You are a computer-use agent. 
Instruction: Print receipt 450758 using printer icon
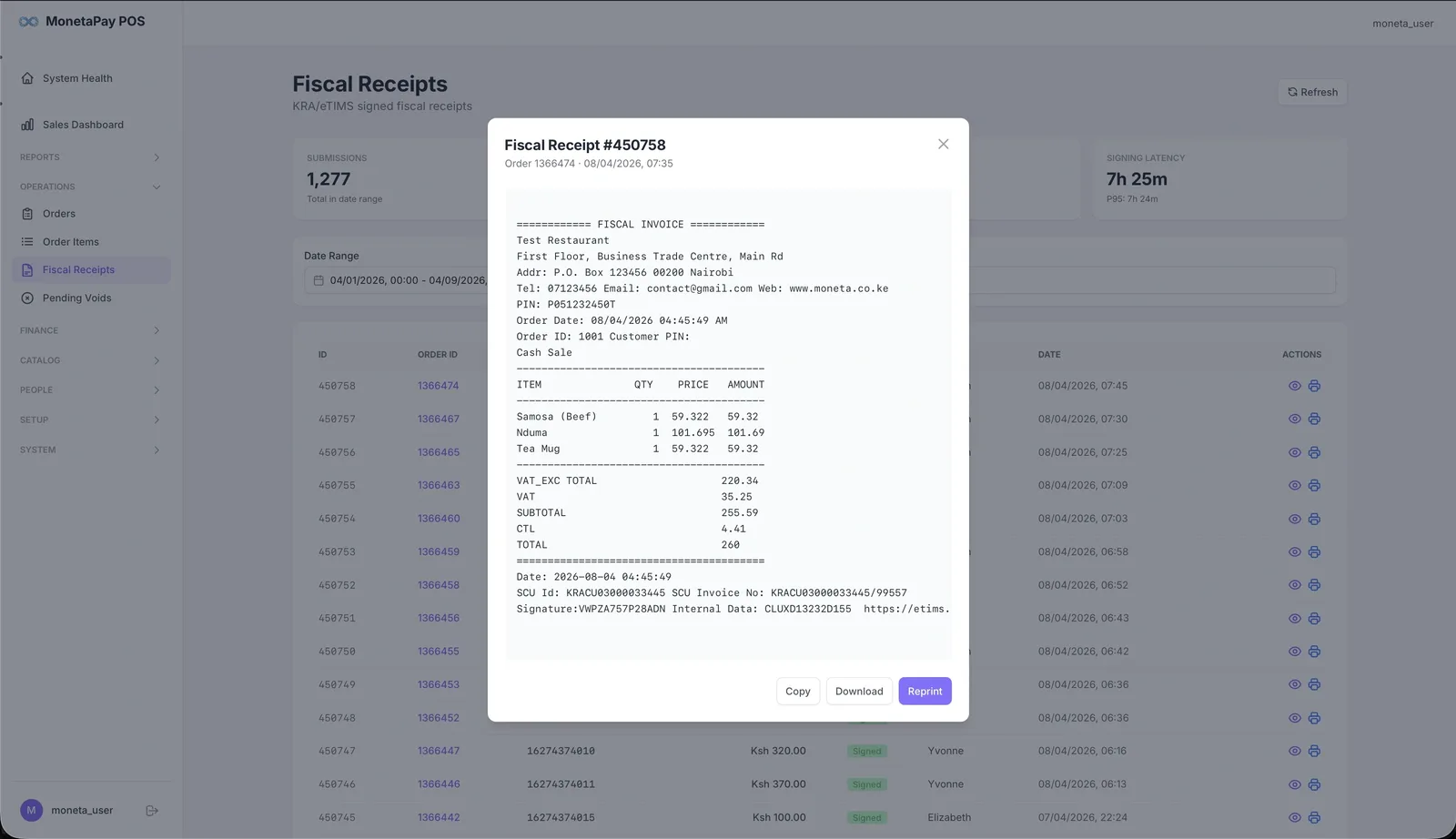(x=1314, y=386)
